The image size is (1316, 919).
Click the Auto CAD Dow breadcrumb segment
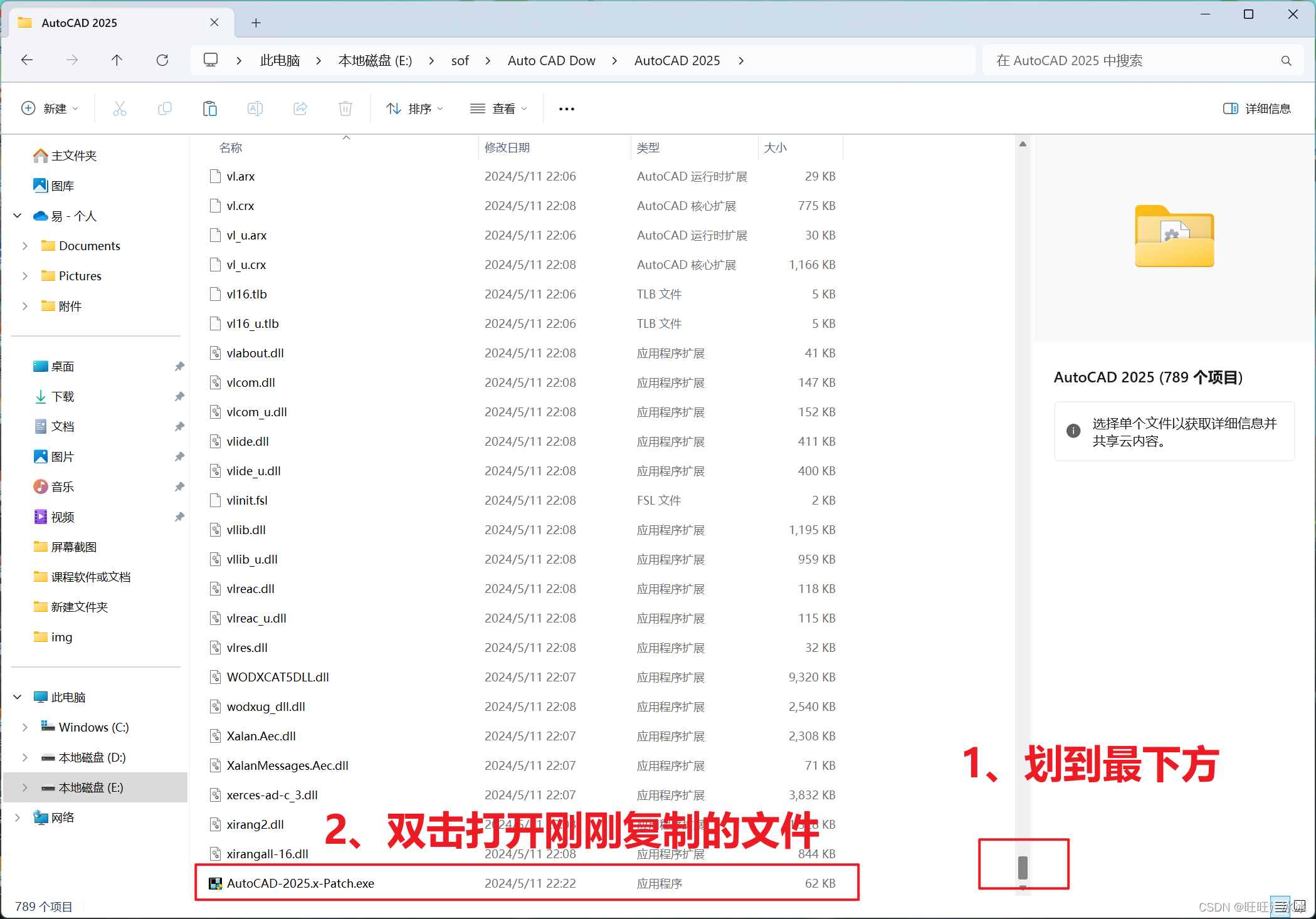point(552,61)
